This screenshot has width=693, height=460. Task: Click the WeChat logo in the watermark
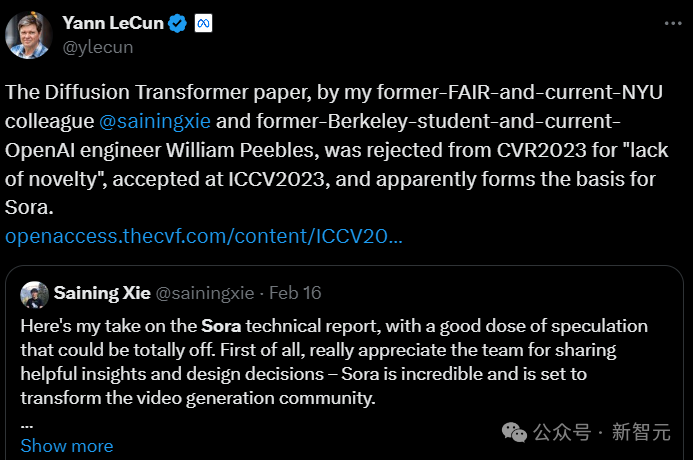coord(514,432)
